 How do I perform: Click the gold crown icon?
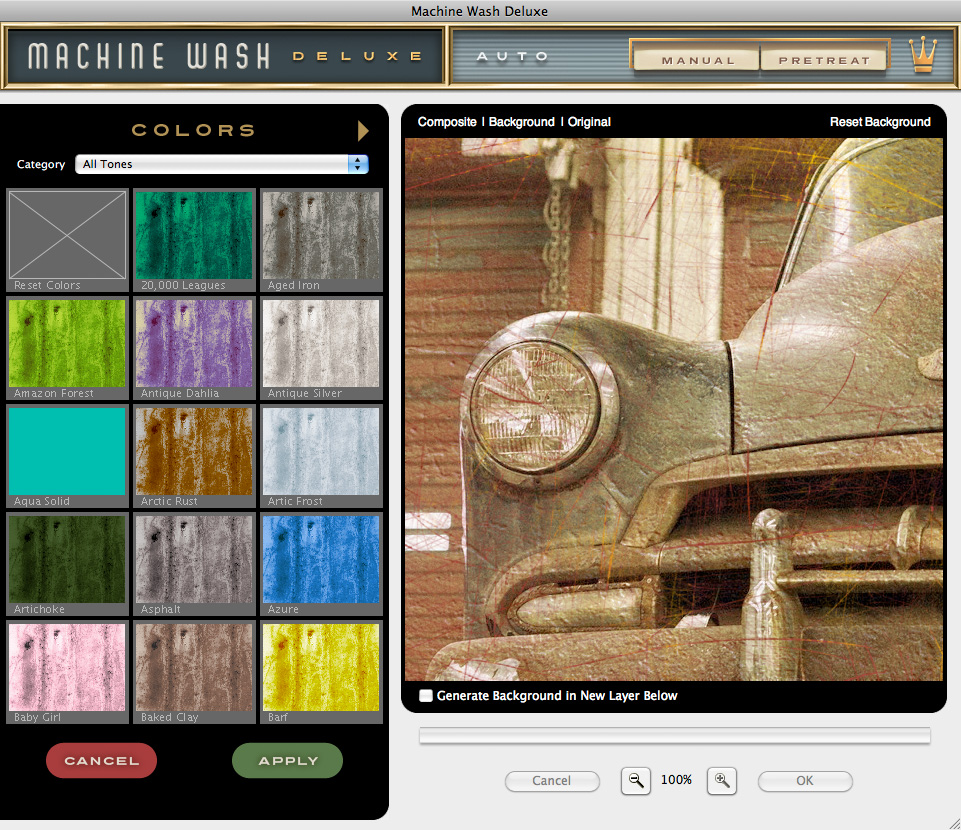922,55
